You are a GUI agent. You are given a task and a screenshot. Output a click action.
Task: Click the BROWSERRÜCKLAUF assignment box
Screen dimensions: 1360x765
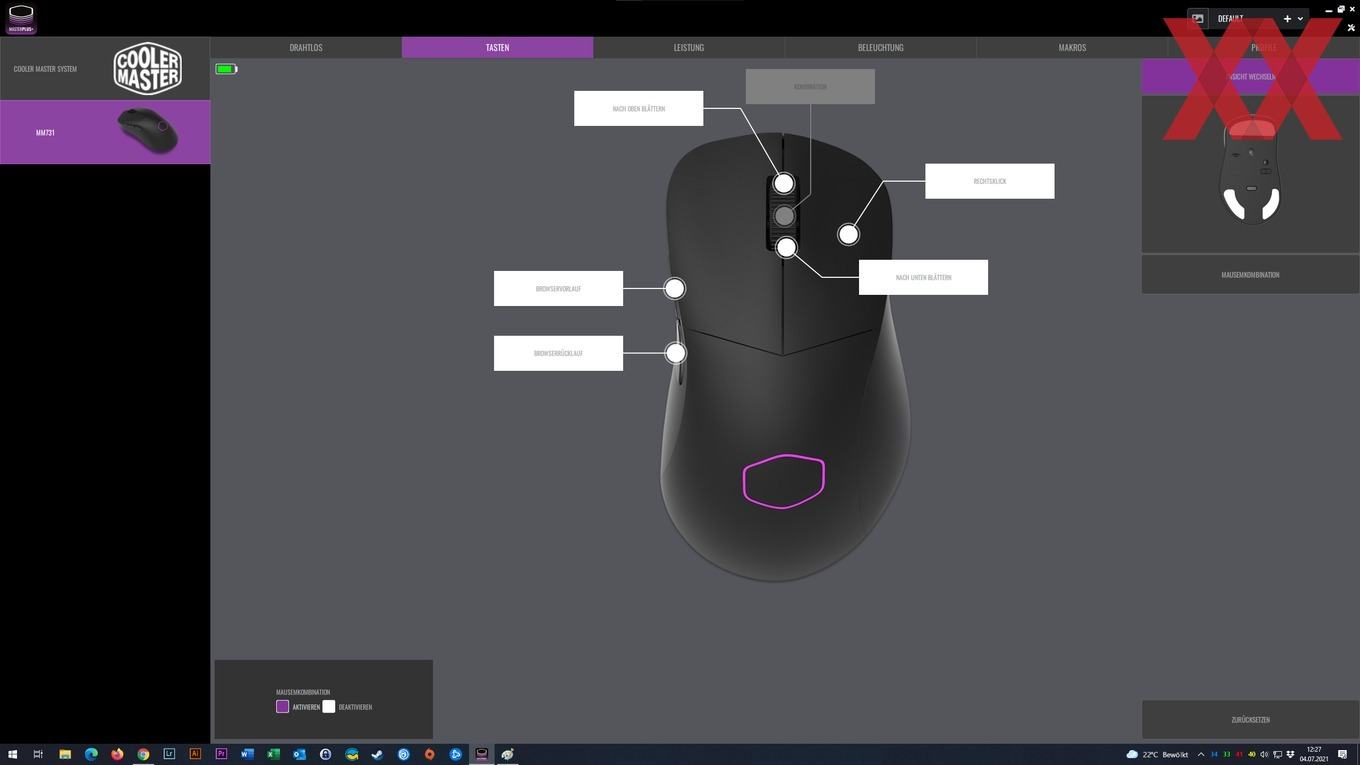(558, 353)
